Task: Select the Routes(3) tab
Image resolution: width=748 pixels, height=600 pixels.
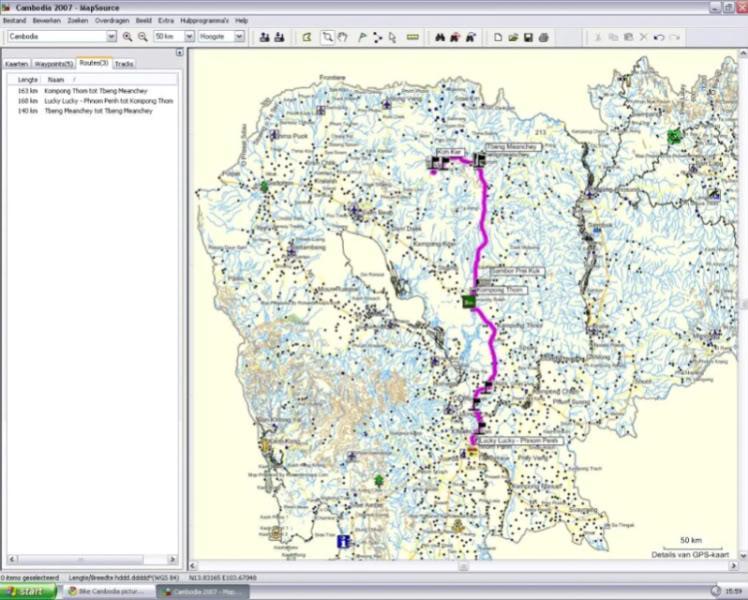Action: tap(94, 63)
